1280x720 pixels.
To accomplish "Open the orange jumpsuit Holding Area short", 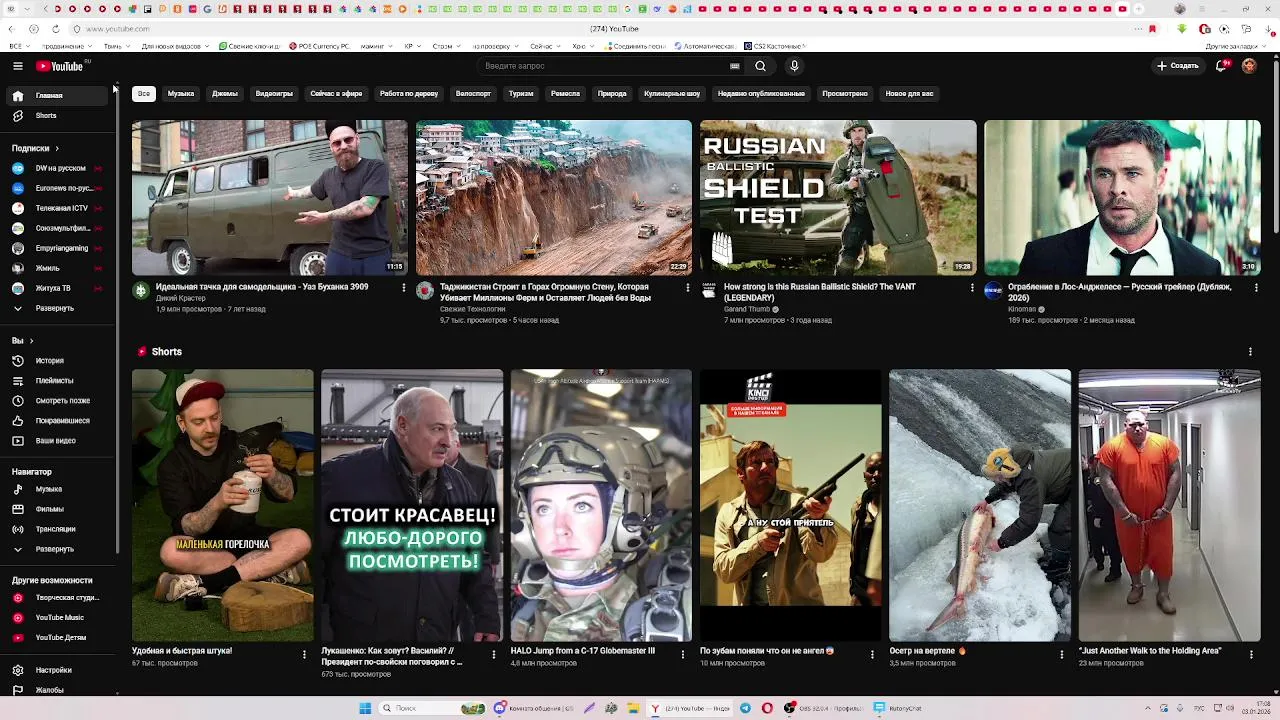I will 1169,505.
